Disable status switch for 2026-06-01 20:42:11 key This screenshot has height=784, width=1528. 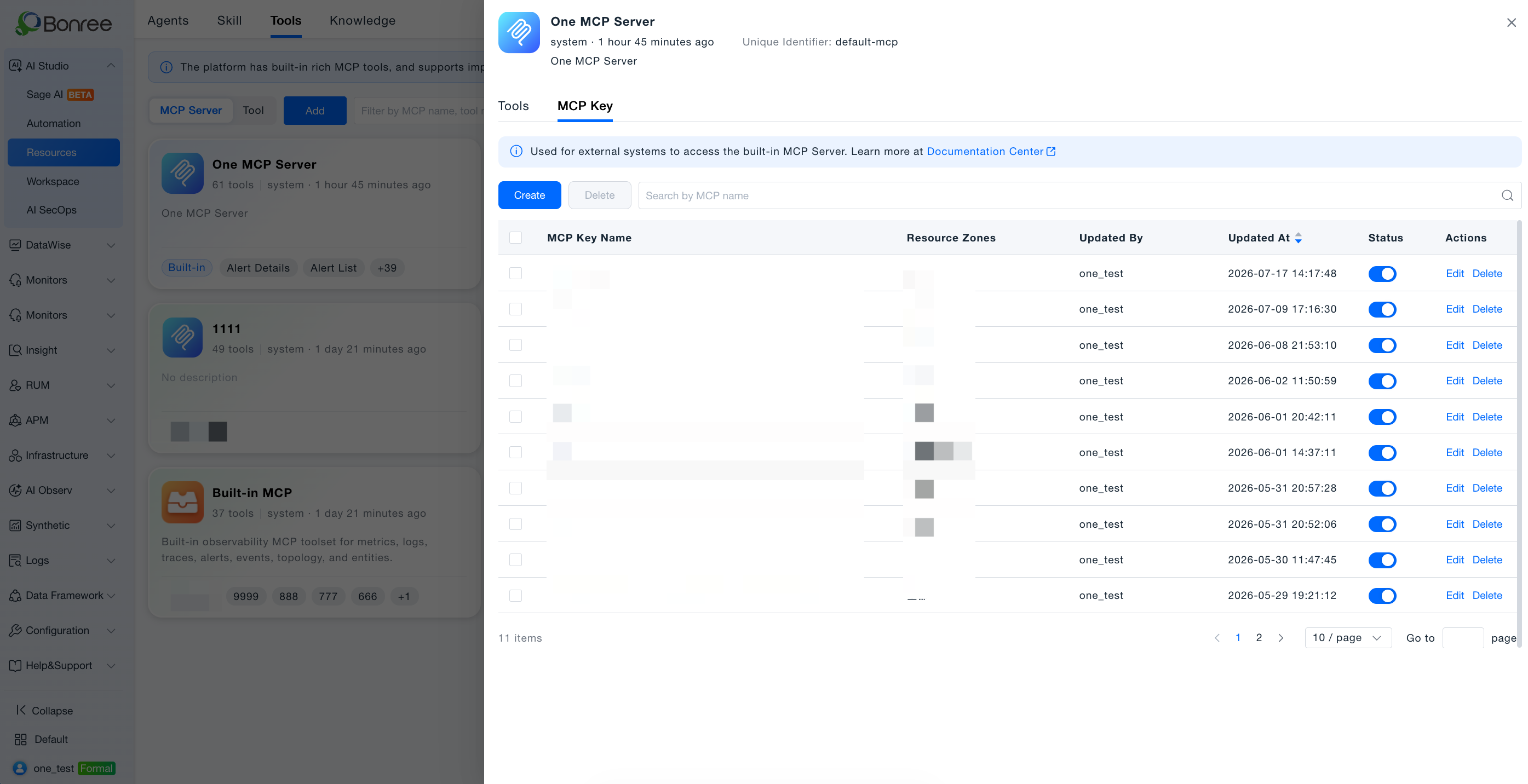(1382, 417)
